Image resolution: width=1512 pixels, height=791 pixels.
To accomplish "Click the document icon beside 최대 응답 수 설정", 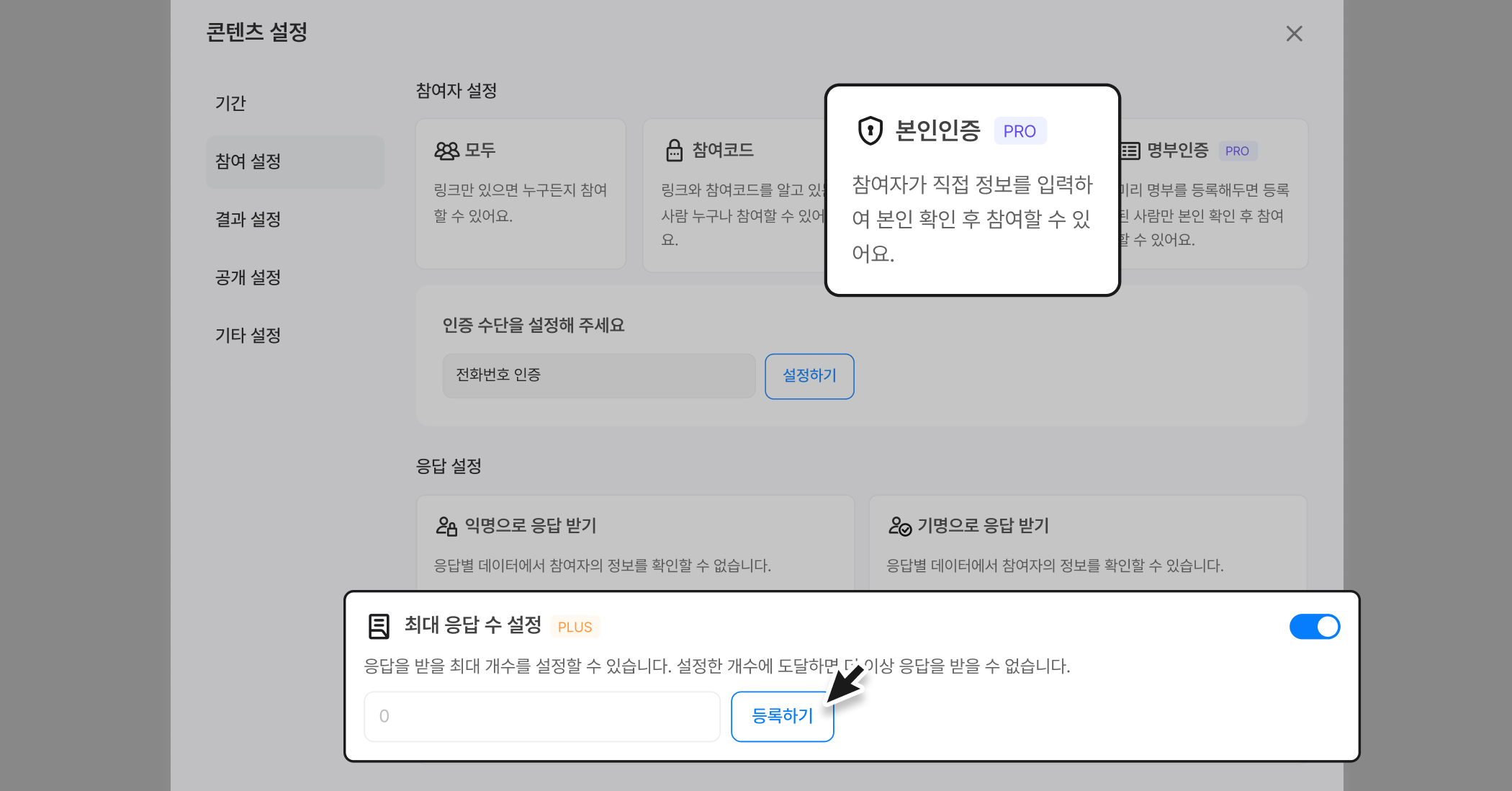I will pyautogui.click(x=379, y=626).
